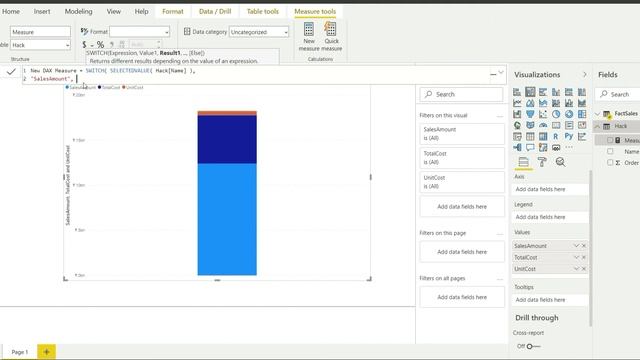Select the line chart visual
Viewport: 640px width, 360px height.
517,103
